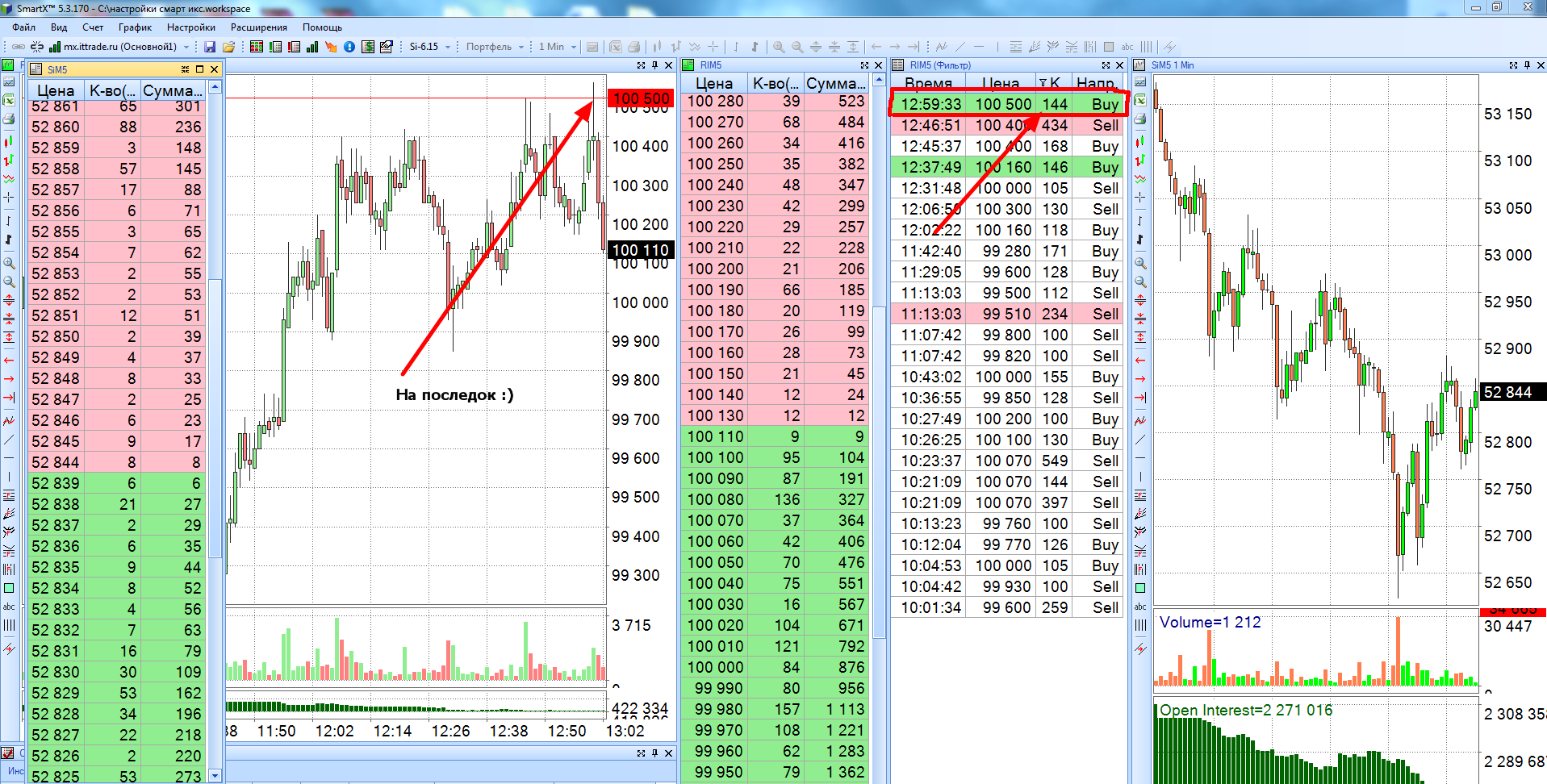The image size is (1547, 784).
Task: Click the abc text label tool in the left sidebar
Action: pyautogui.click(x=9, y=607)
